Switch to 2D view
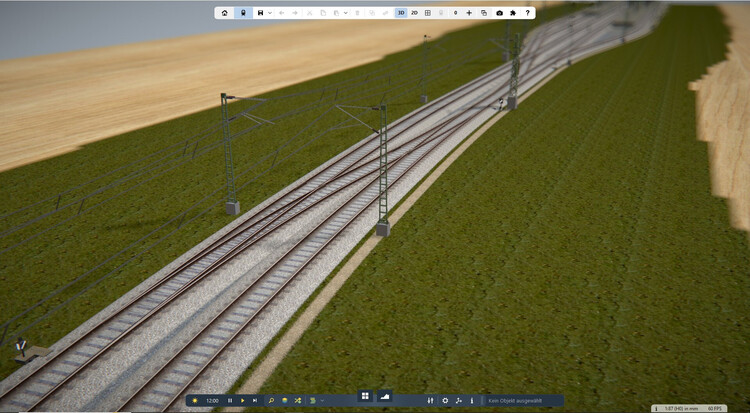 click(x=414, y=13)
